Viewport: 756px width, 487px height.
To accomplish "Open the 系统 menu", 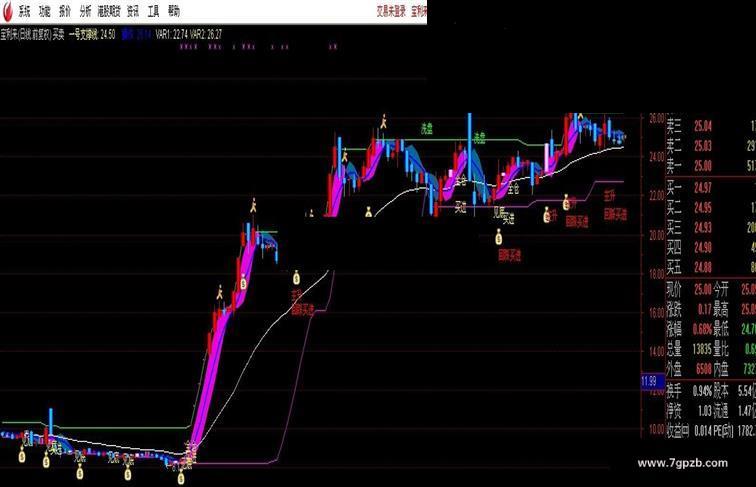I will tap(24, 11).
